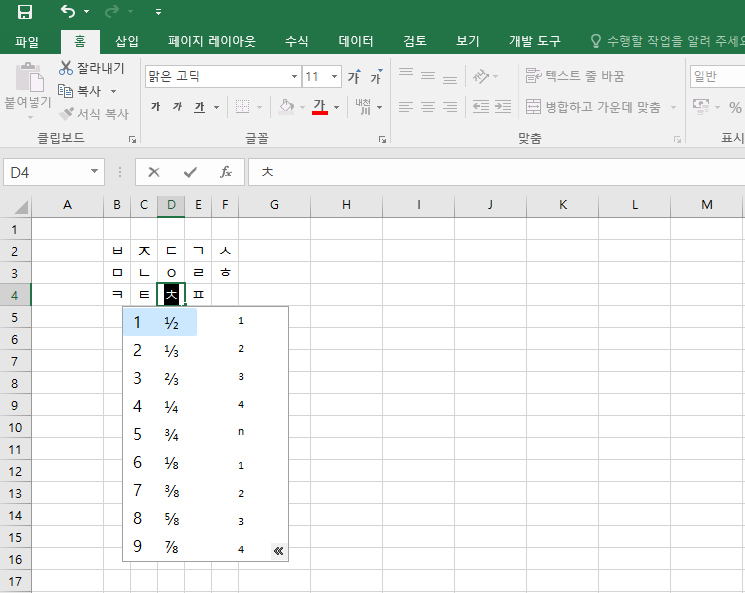Choose candidate 1 ½ in the list
The height and width of the screenshot is (593, 745).
pyautogui.click(x=160, y=322)
